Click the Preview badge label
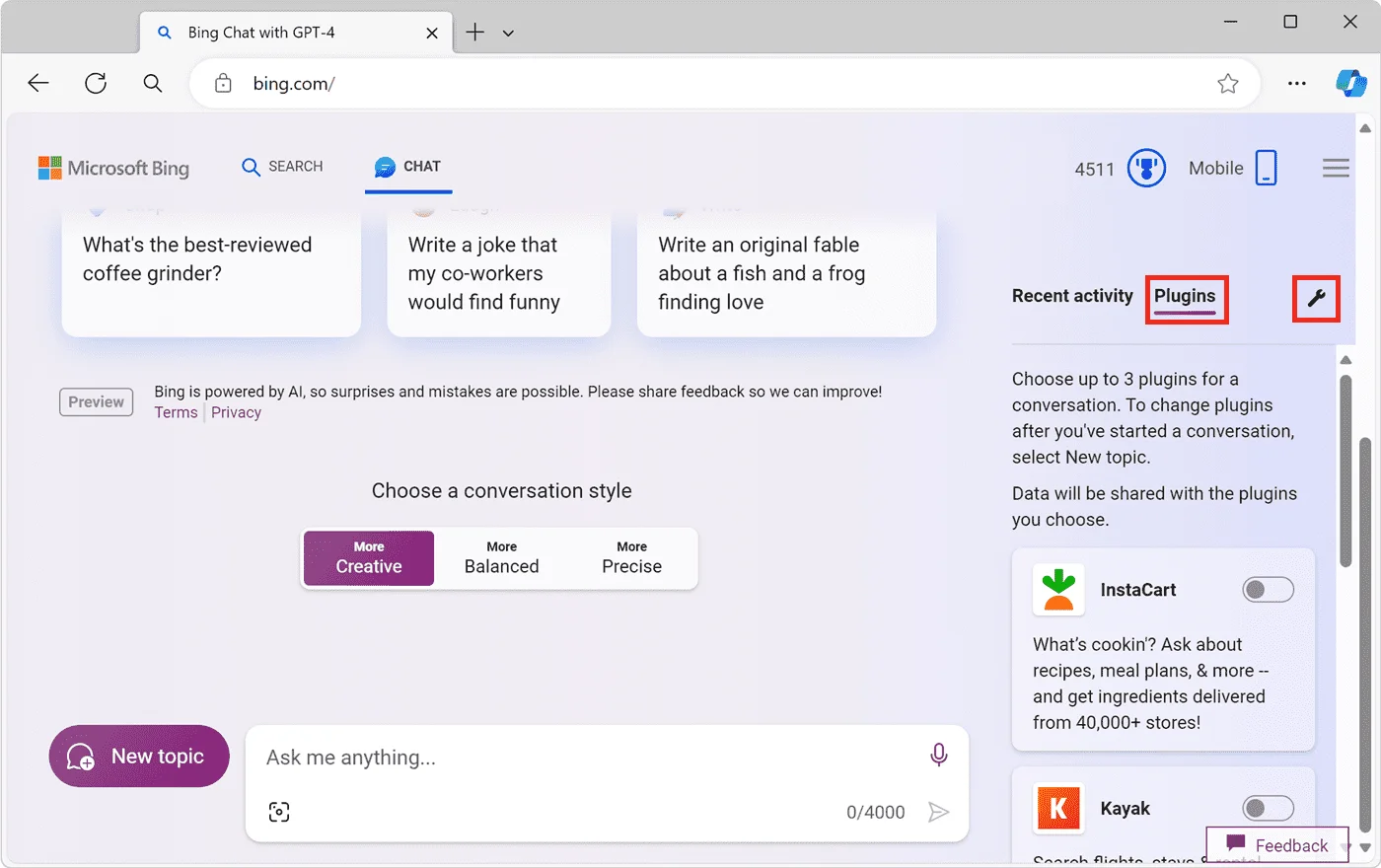This screenshot has height=868, width=1381. point(97,402)
